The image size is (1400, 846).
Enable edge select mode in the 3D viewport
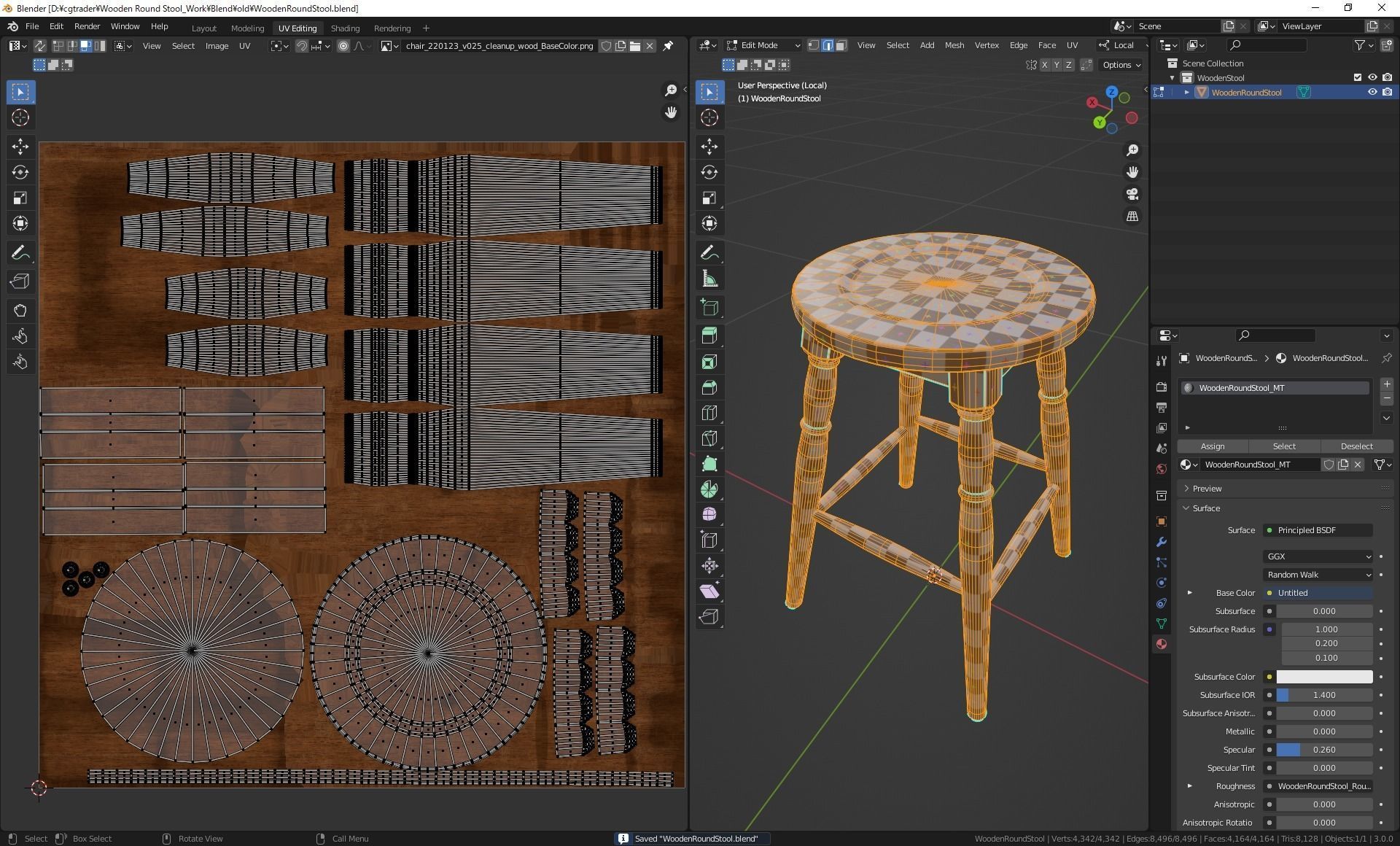coord(828,45)
